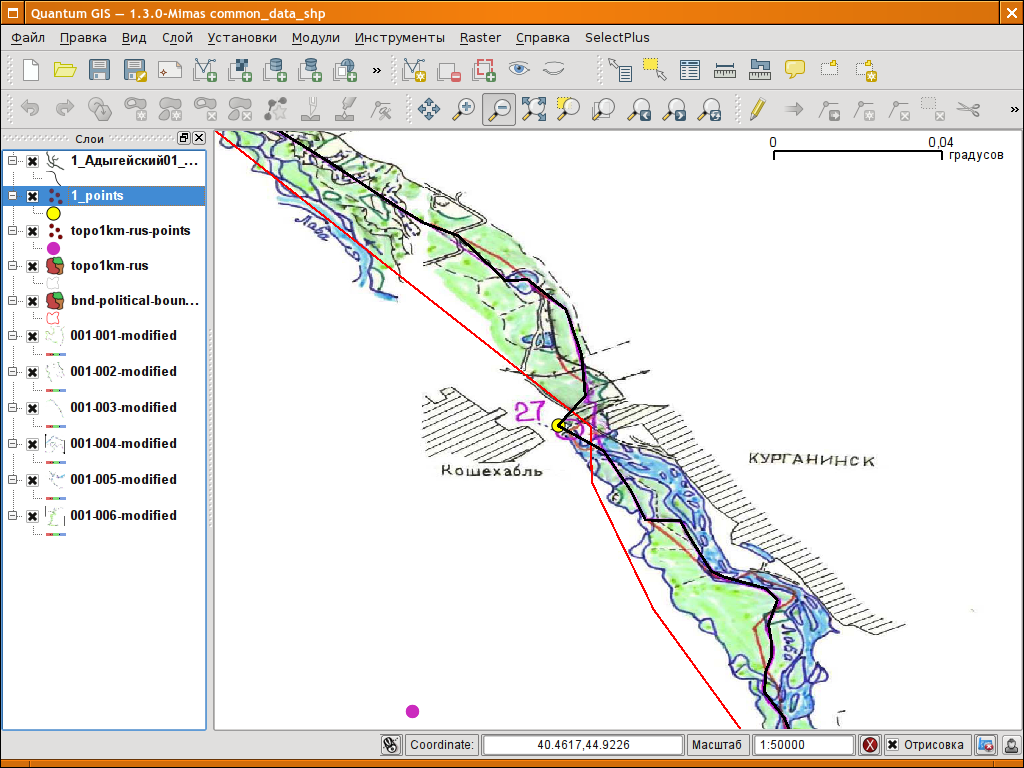The image size is (1024, 768).
Task: Collapse the 001-003-modified layer node
Action: click(x=13, y=407)
